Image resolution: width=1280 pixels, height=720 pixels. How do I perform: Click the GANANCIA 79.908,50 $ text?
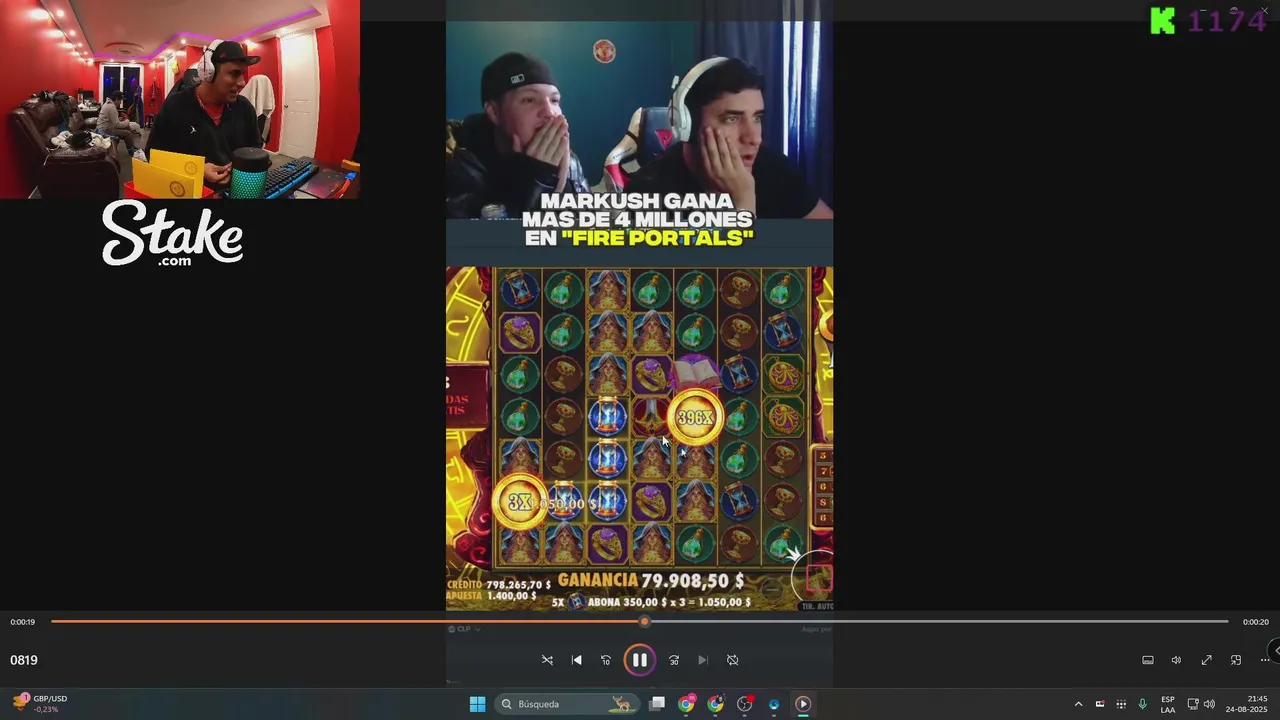point(651,580)
